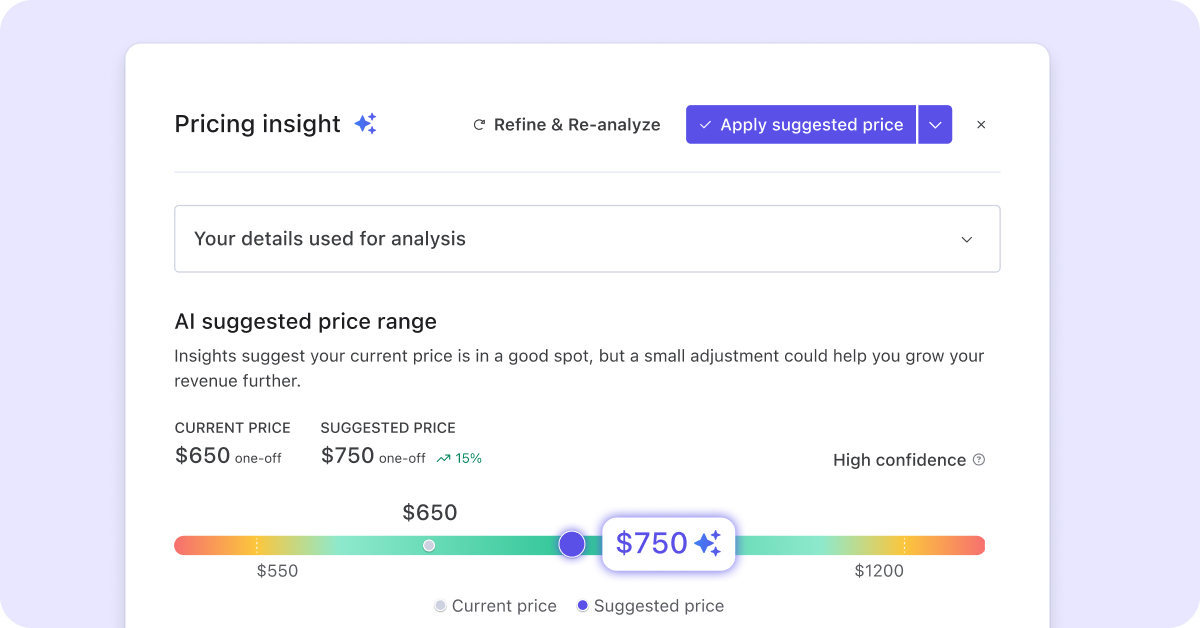Screen dimensions: 1200x628
Task: Click the checkmark icon in Apply suggested price
Action: tap(705, 125)
